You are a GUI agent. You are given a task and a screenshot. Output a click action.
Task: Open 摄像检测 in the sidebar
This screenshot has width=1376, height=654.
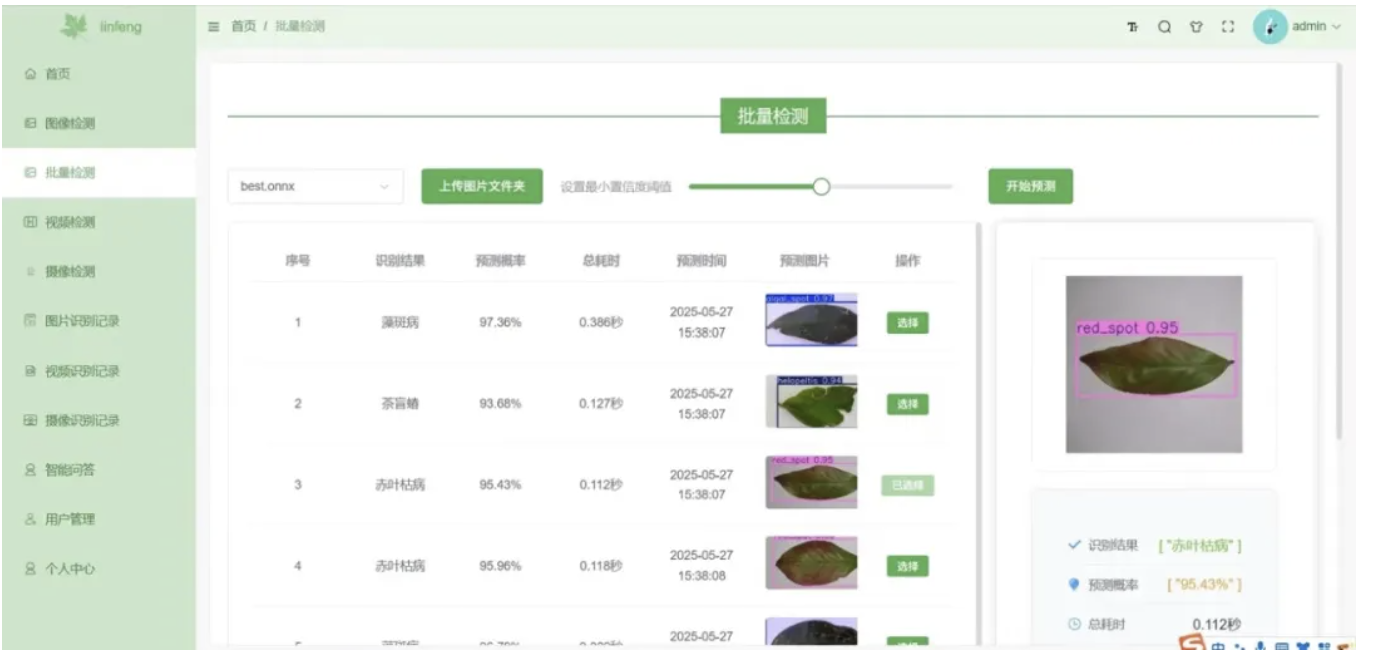pos(98,272)
